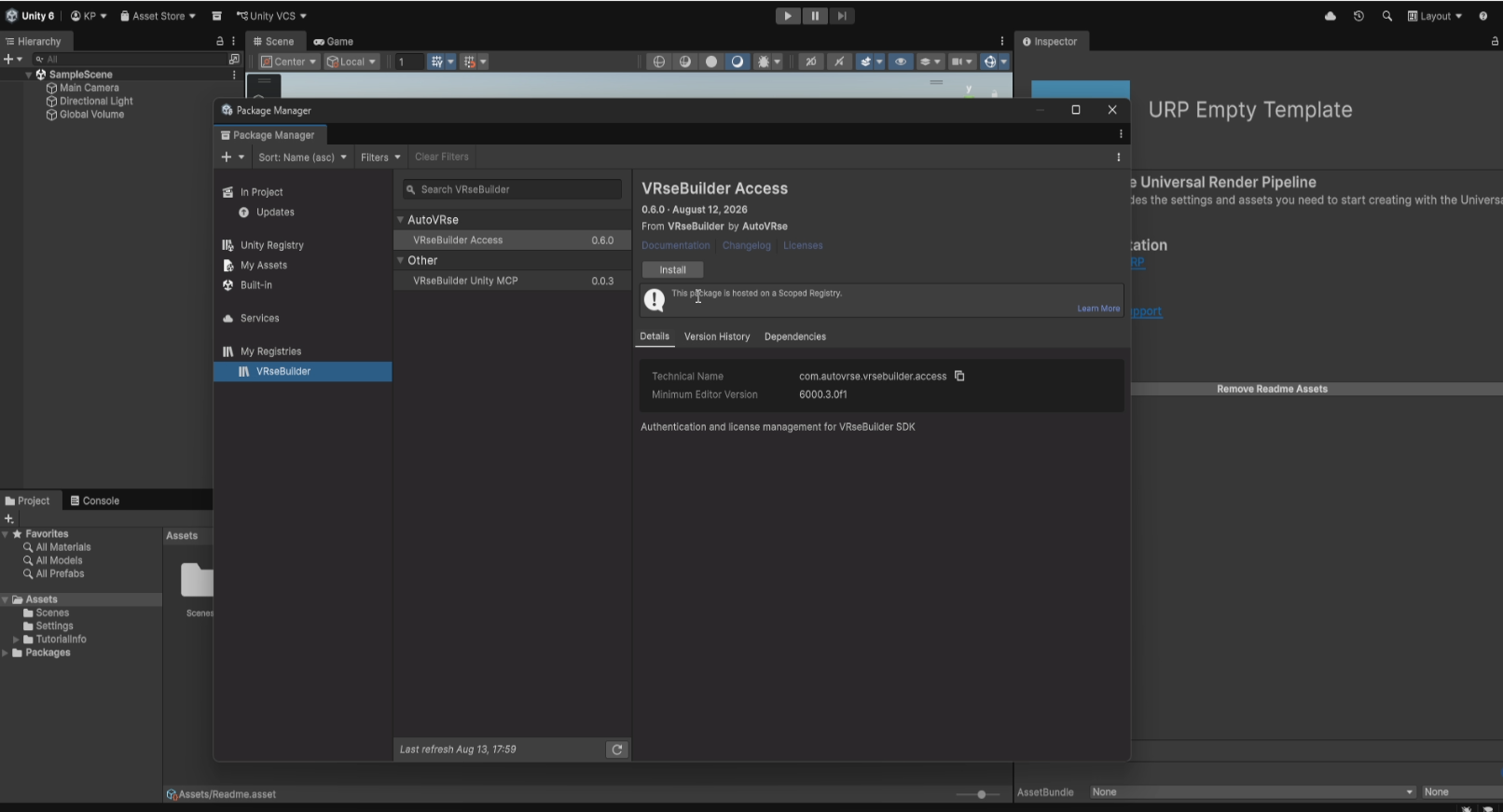Open the package Licenses link
This screenshot has width=1503, height=812.
point(803,246)
